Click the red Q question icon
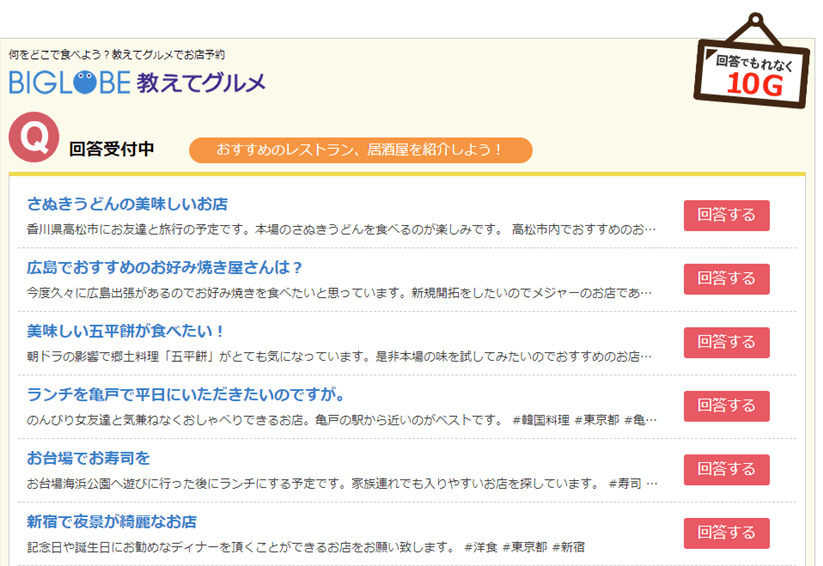 pyautogui.click(x=34, y=138)
